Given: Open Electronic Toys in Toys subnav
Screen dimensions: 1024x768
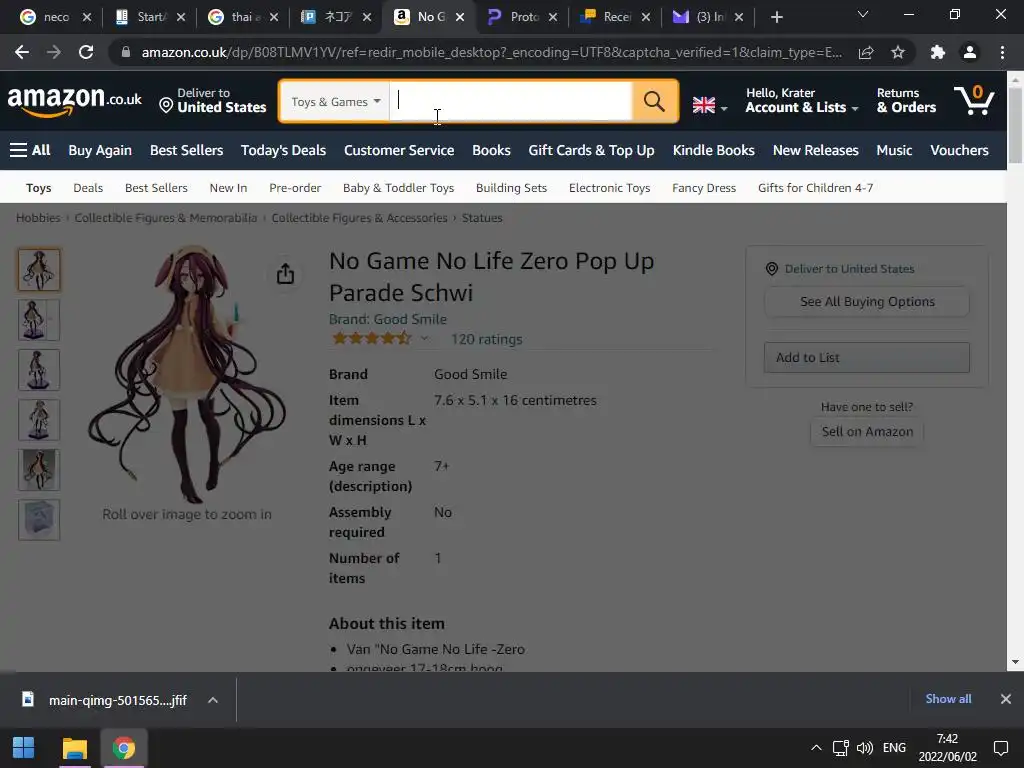Looking at the screenshot, I should pos(609,188).
